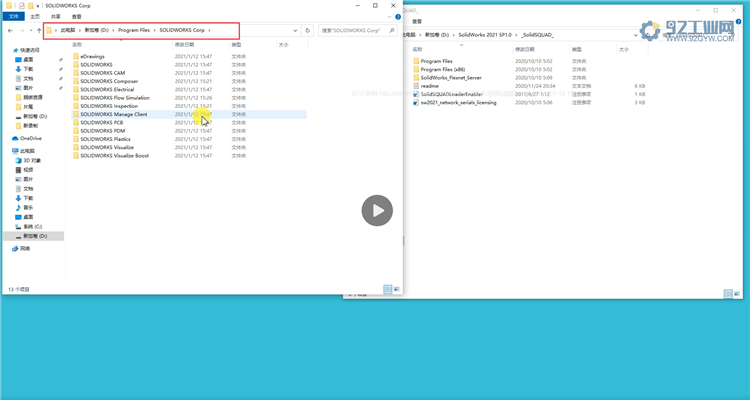Switch to large icons view in SOLIDWORKS Corp window
The width and height of the screenshot is (750, 400).
tap(397, 289)
